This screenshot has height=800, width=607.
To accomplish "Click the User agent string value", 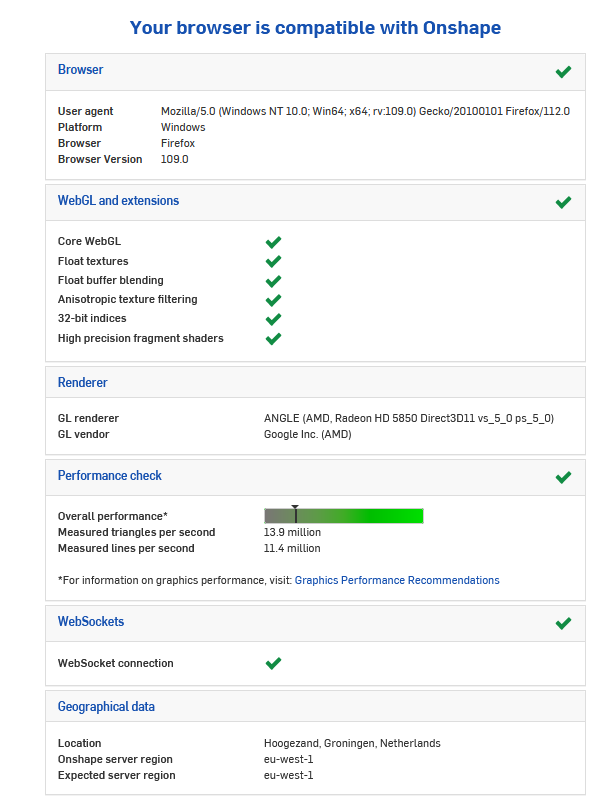I will 365,111.
